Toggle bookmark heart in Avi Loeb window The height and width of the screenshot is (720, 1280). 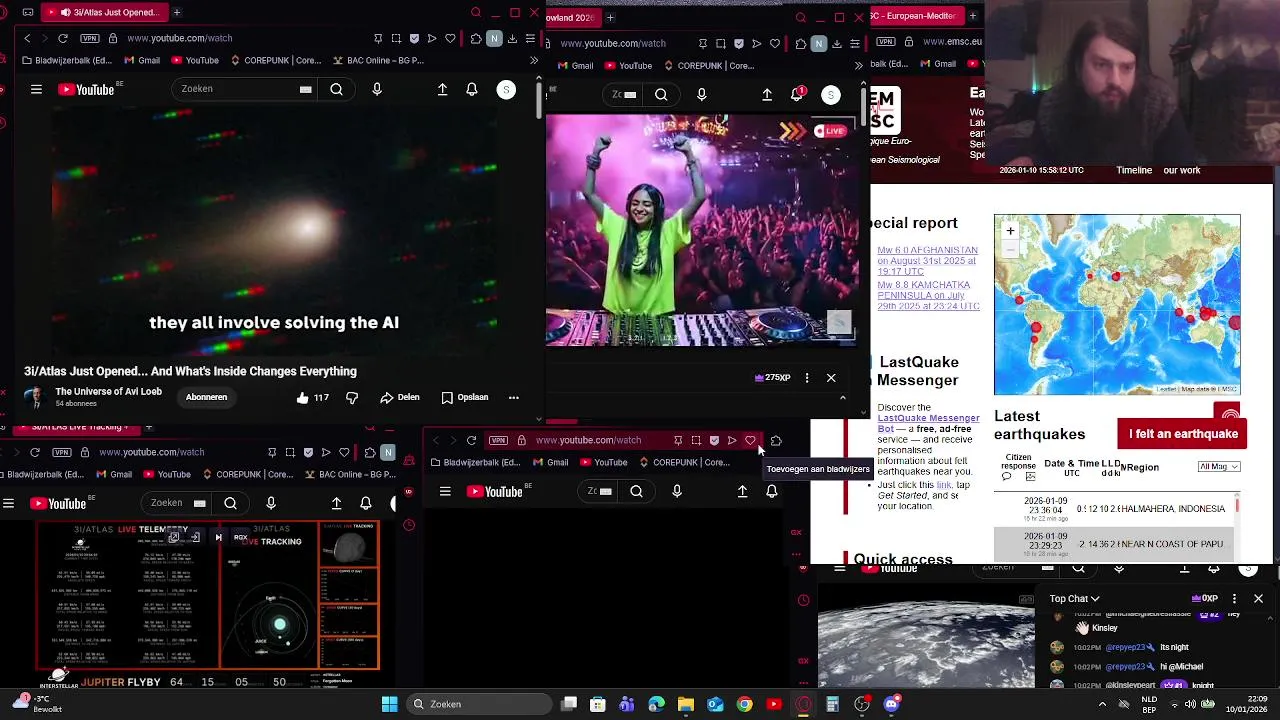[450, 38]
